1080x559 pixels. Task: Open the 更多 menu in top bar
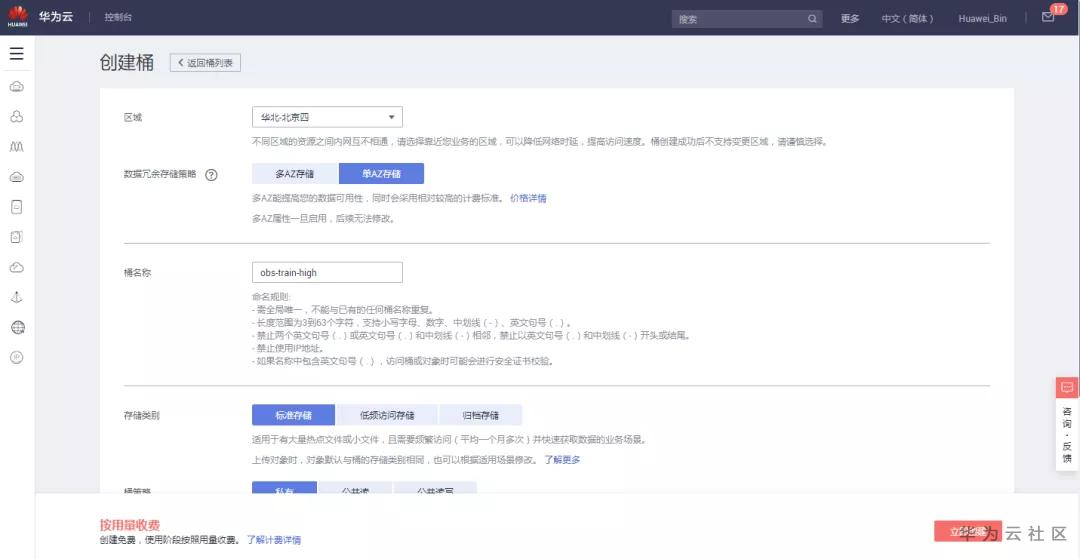[850, 19]
